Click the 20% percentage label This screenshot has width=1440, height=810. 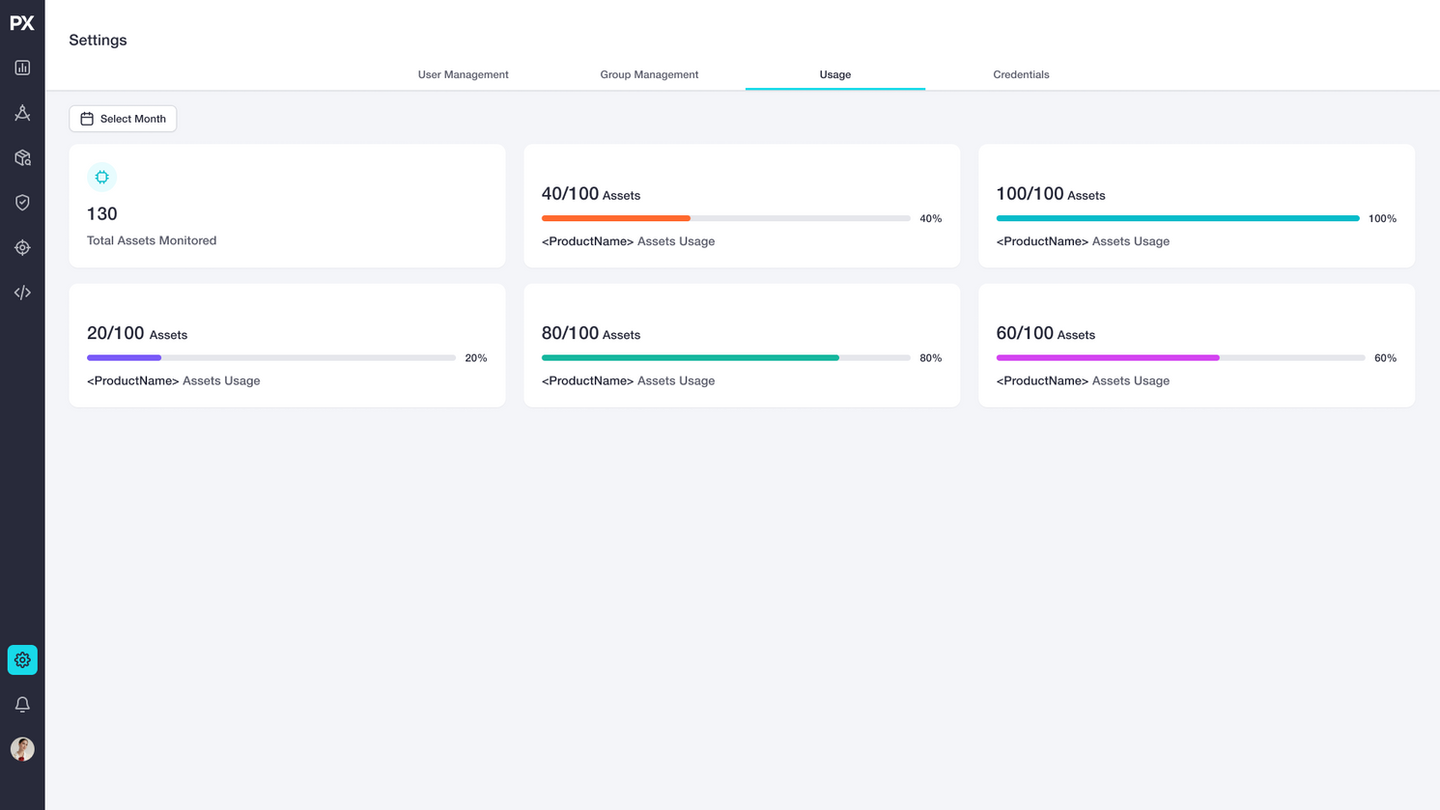[x=476, y=358]
